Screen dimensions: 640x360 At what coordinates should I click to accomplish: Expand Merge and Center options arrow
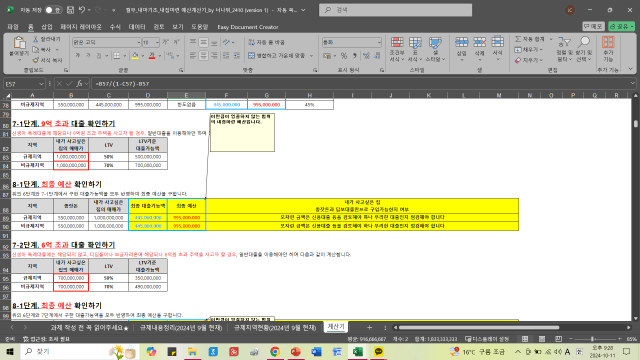coord(311,56)
